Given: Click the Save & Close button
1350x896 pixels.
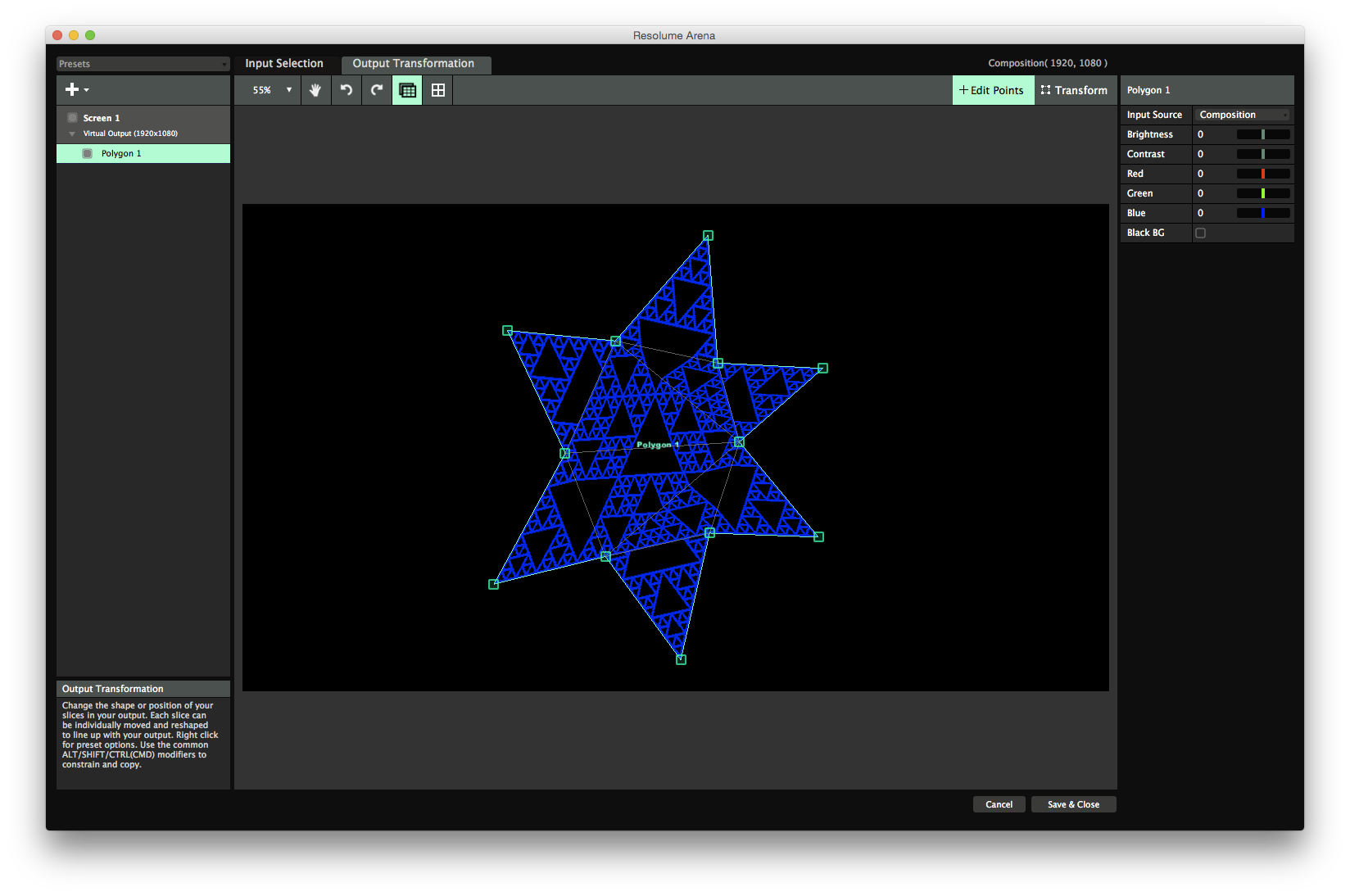Looking at the screenshot, I should pyautogui.click(x=1073, y=804).
